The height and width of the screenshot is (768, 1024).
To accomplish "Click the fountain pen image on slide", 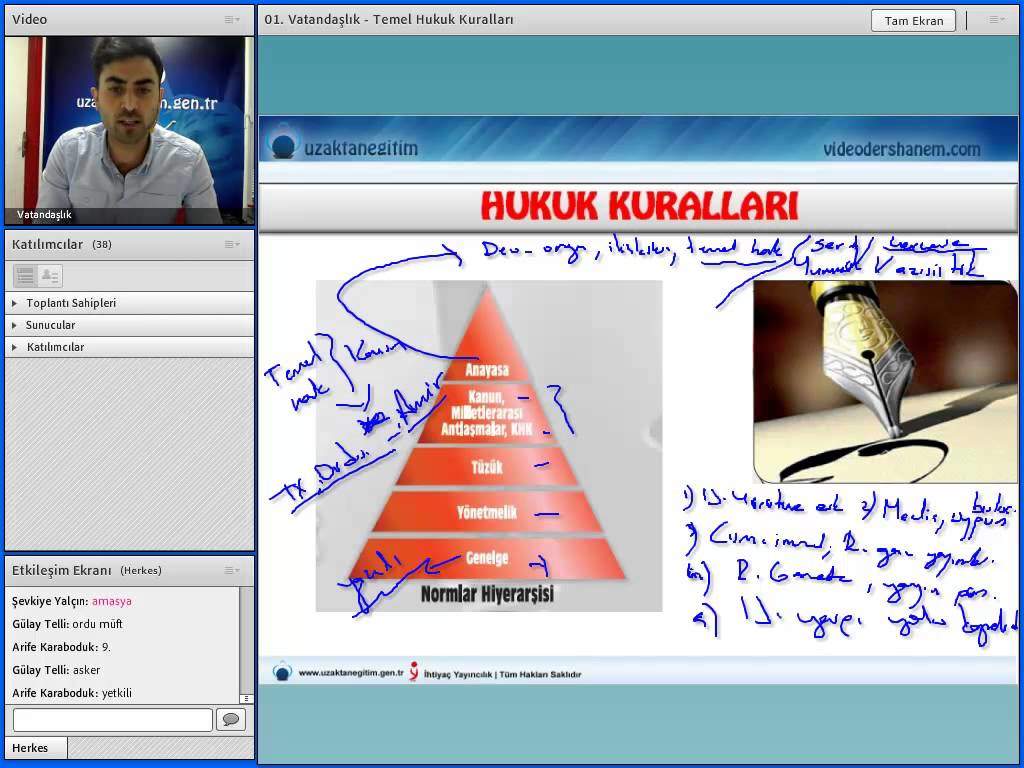I will [x=884, y=381].
